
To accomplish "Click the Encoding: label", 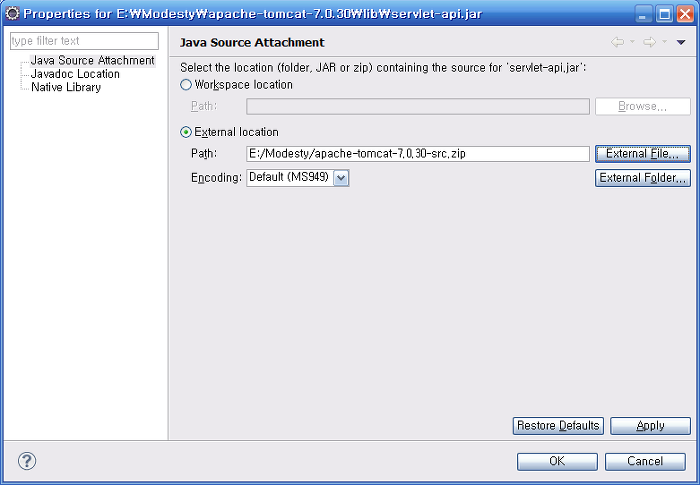I will click(x=216, y=178).
